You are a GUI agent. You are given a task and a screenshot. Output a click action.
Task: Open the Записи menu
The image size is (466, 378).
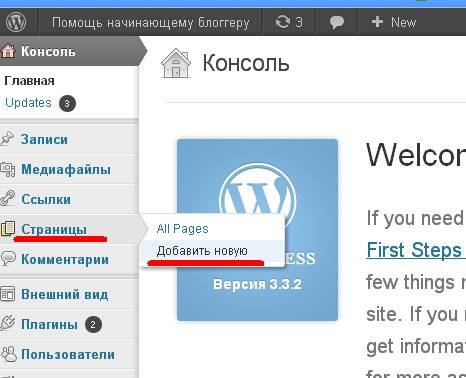click(44, 139)
